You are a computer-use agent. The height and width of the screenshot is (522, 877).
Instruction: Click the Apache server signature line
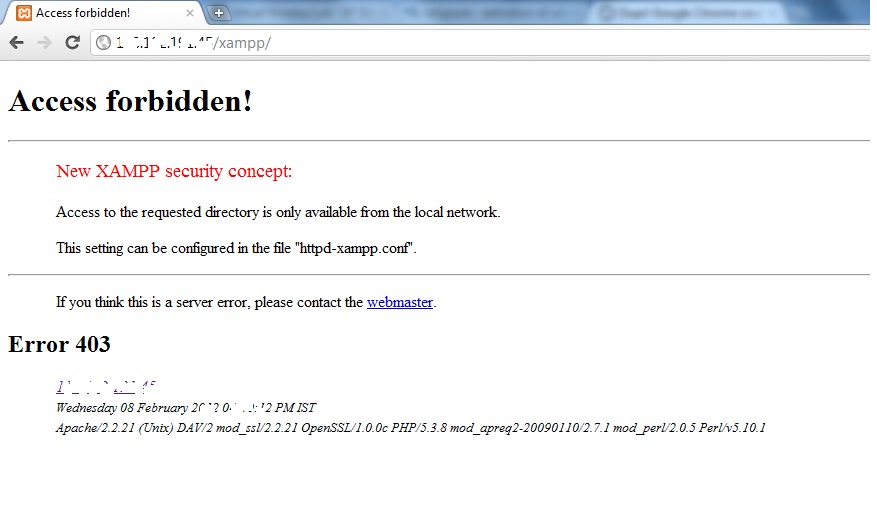(x=411, y=428)
